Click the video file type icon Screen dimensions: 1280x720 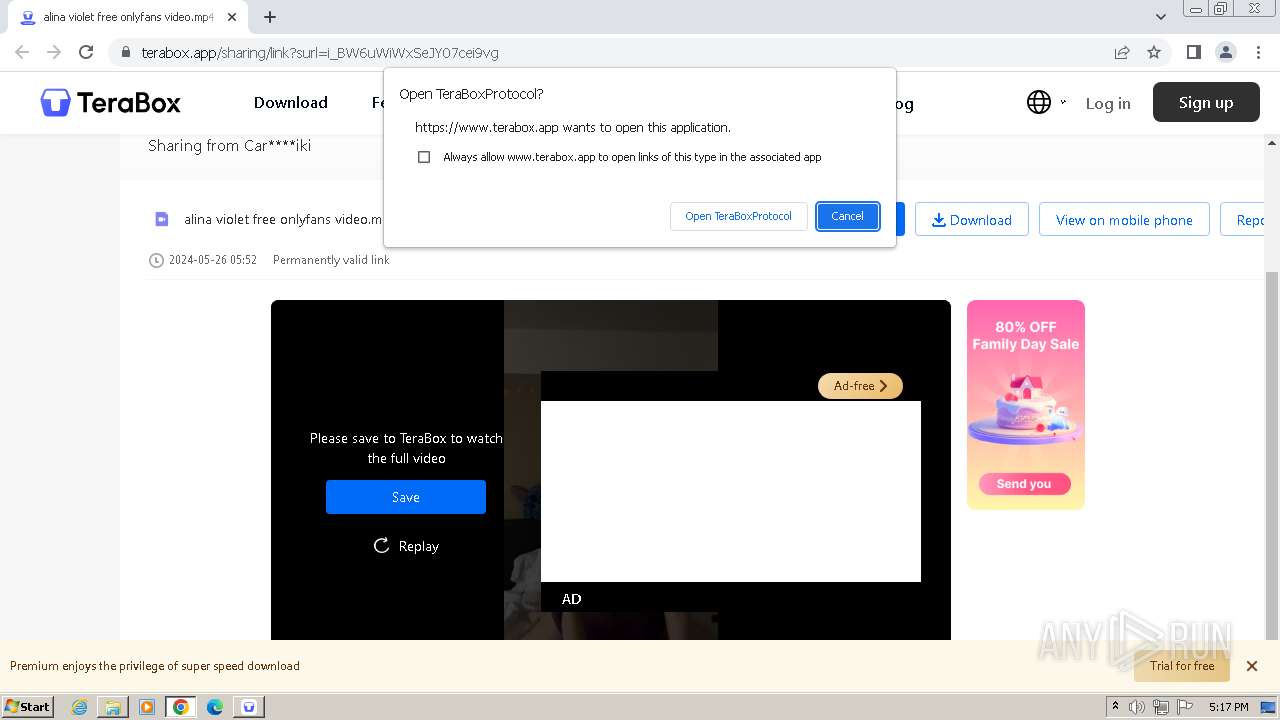click(x=162, y=219)
